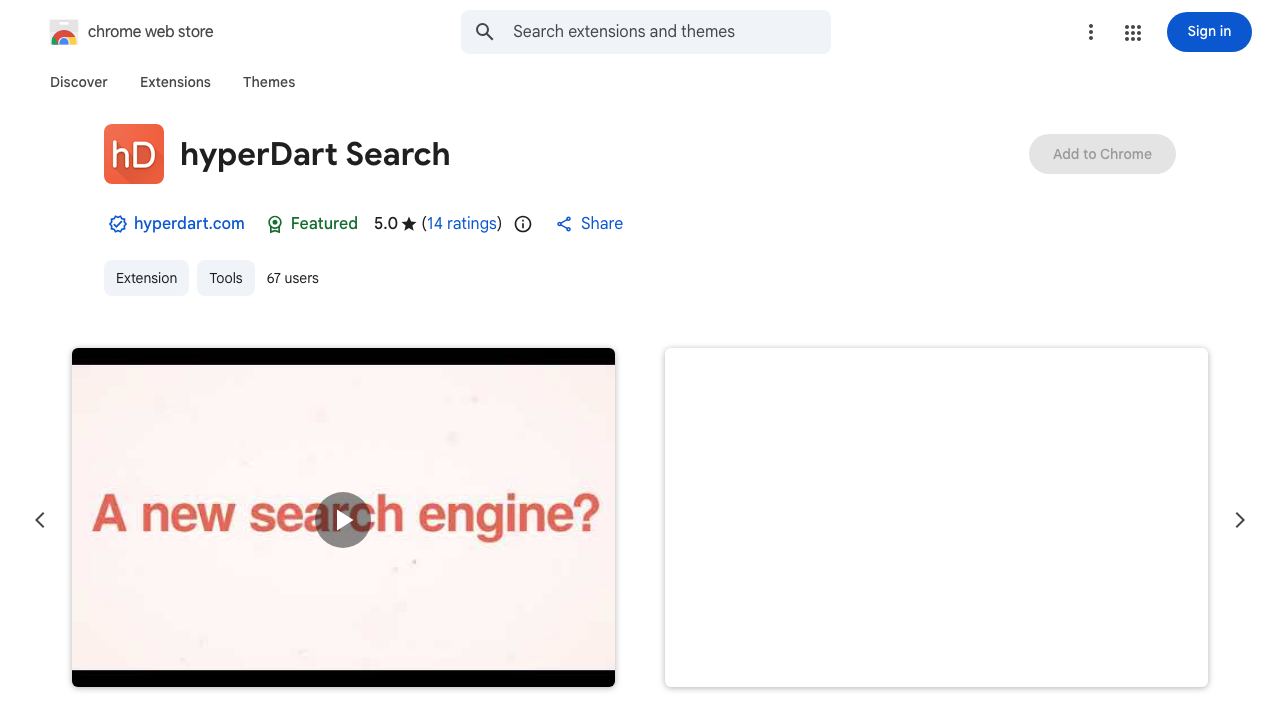
Task: Click the hyperDart hD extension icon
Action: [x=134, y=154]
